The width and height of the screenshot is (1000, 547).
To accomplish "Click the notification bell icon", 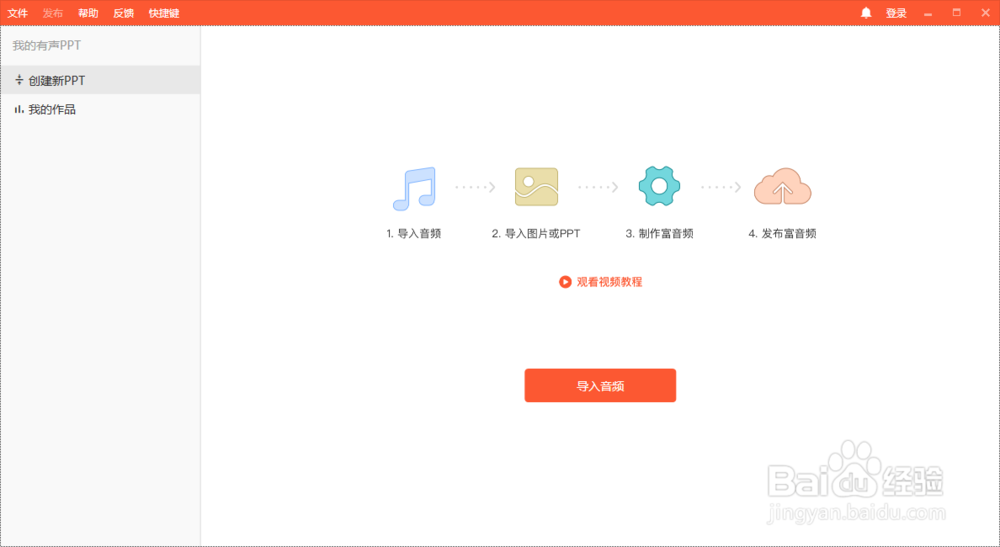I will coord(866,13).
